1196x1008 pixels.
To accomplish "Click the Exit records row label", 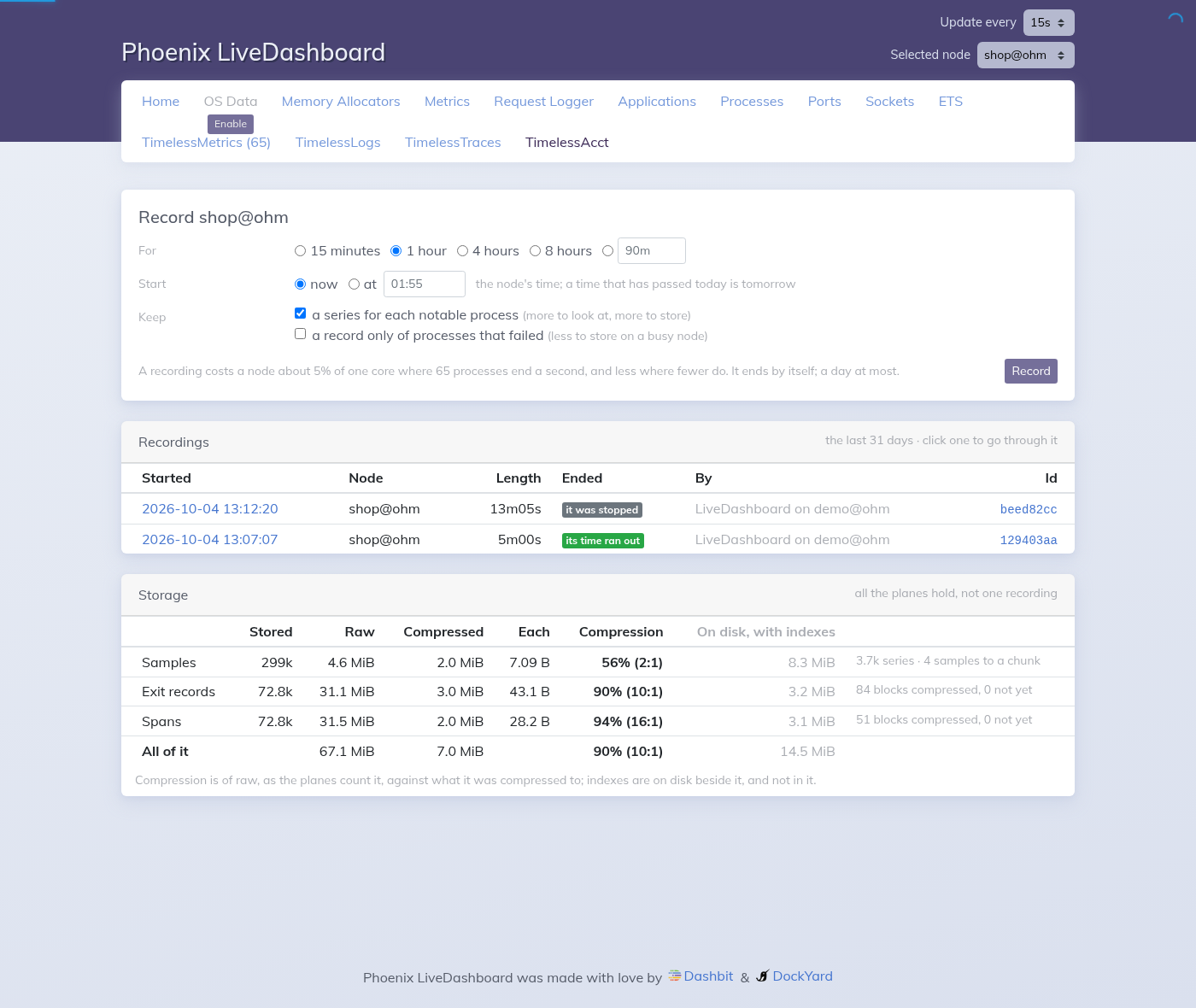I will coord(179,692).
